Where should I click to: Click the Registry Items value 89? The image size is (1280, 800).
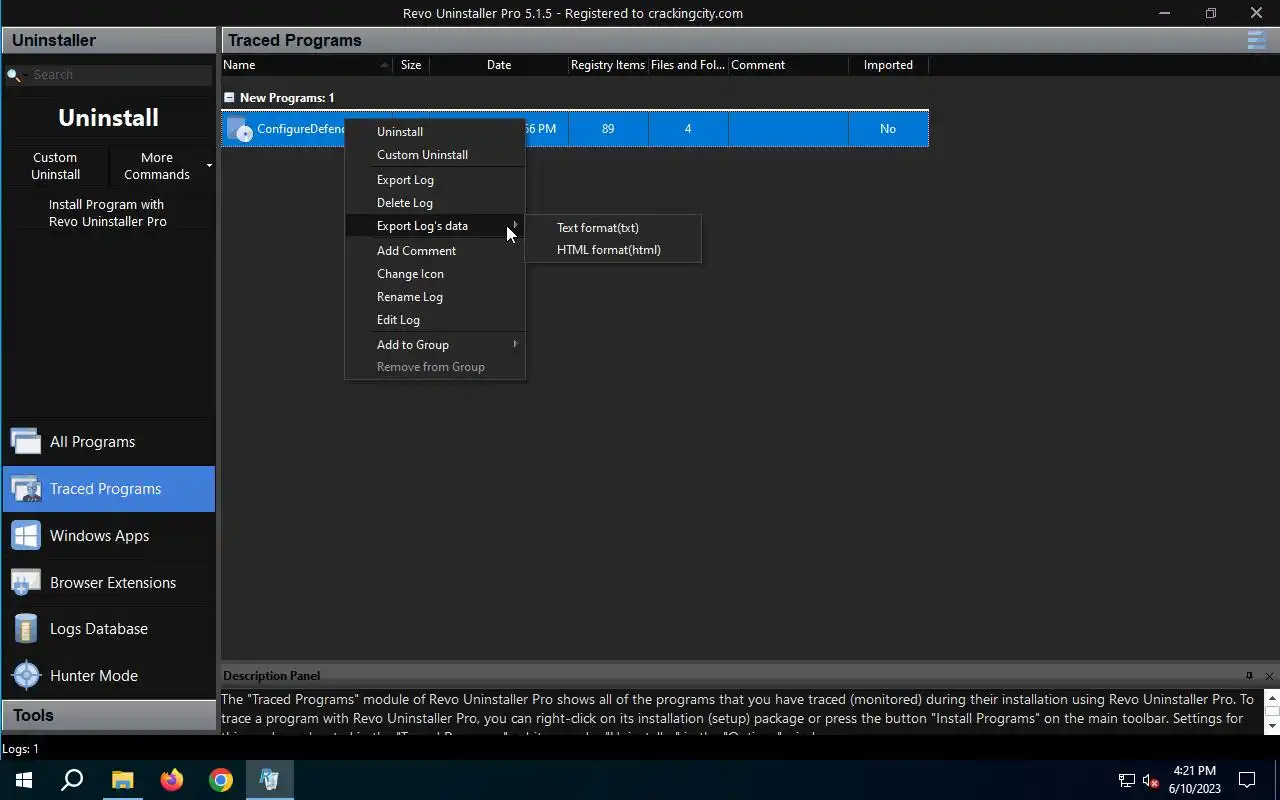coord(608,129)
